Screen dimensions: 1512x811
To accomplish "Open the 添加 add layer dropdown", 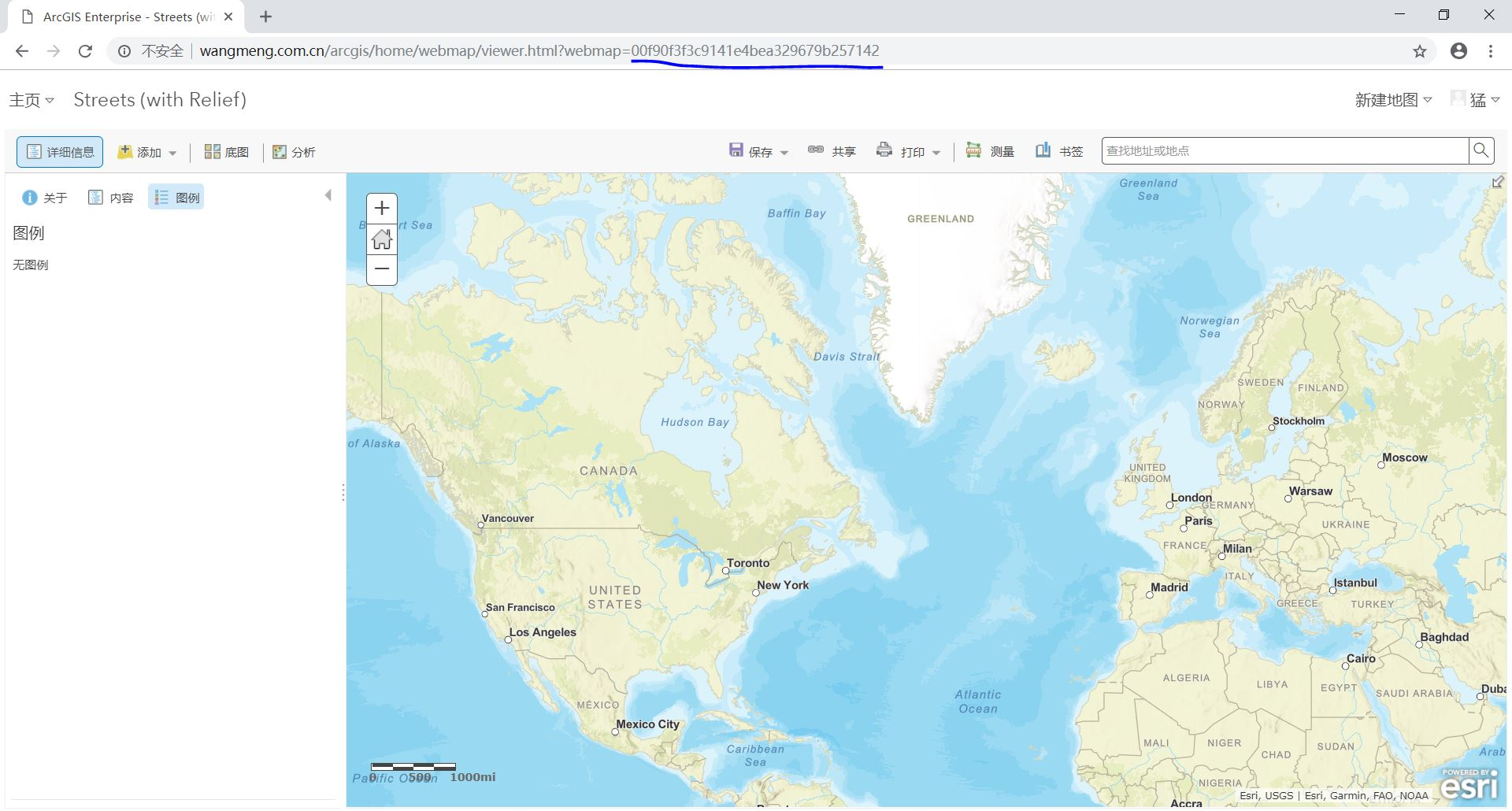I will 146,151.
